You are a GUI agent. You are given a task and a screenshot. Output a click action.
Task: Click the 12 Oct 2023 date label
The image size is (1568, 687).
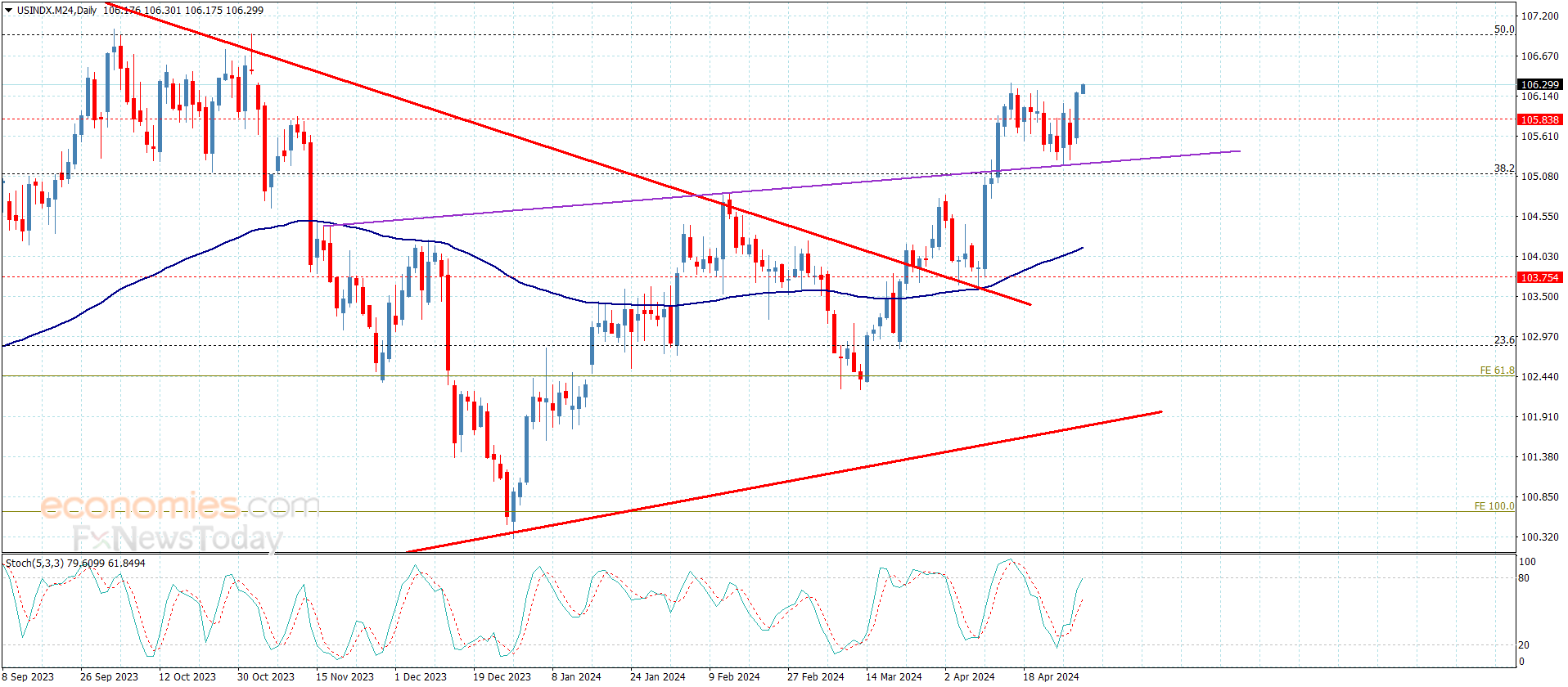pyautogui.click(x=187, y=676)
